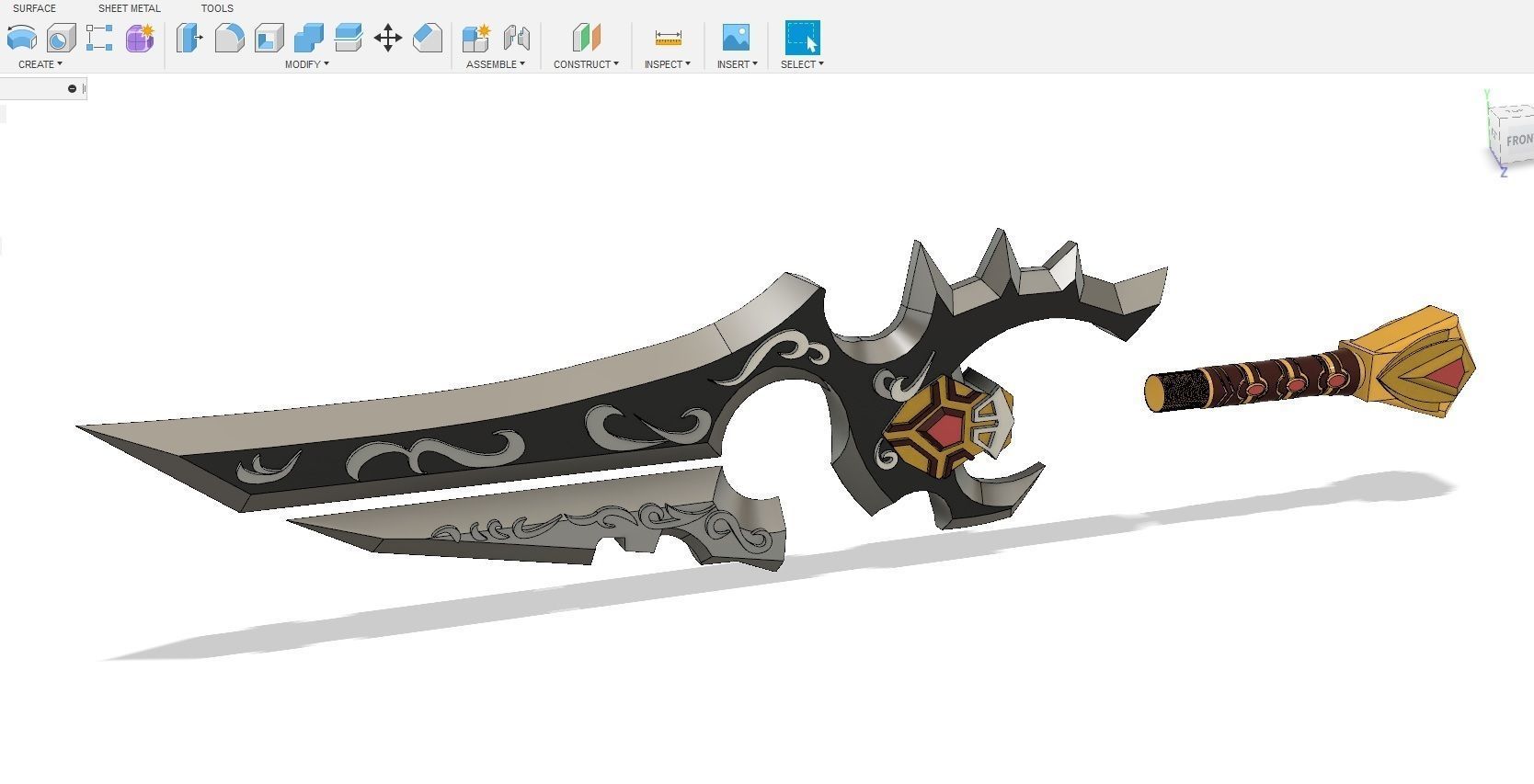
Task: Open the CONSTRUCT dropdown menu
Action: [586, 64]
